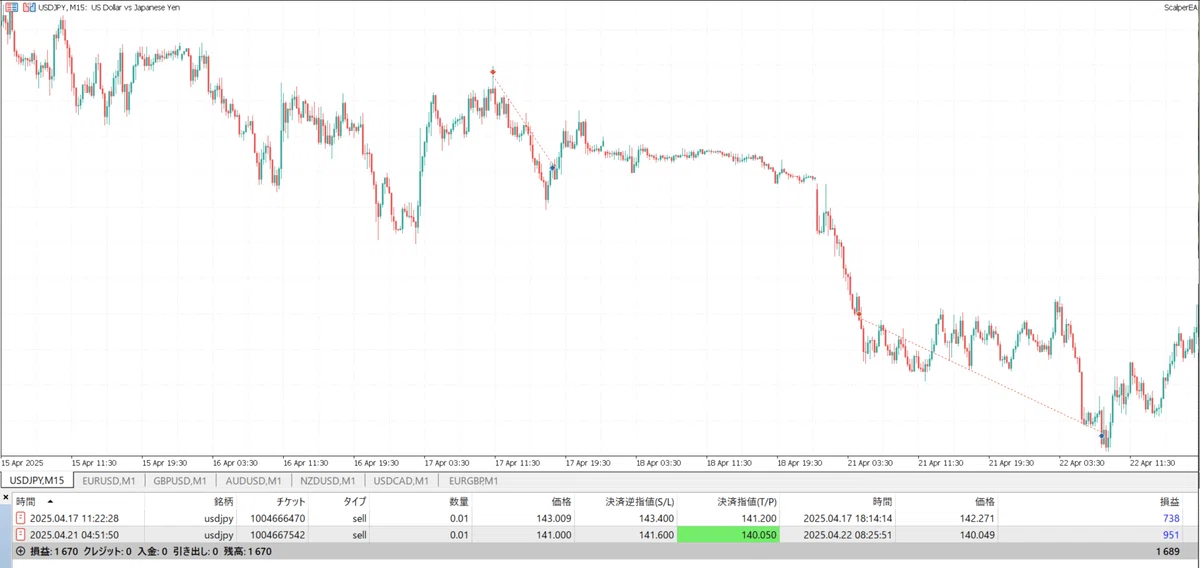Click the 17 Apr 11:30 time axis label

pyautogui.click(x=518, y=463)
